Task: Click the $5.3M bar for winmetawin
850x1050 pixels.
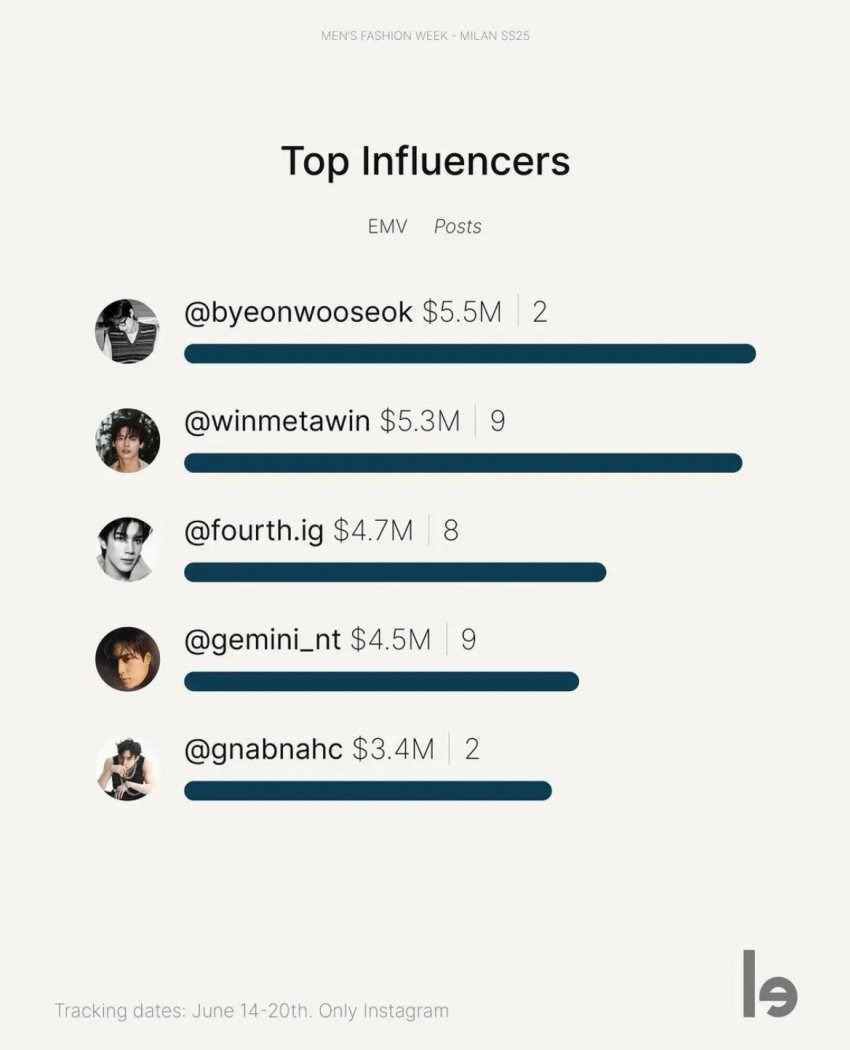Action: point(463,463)
